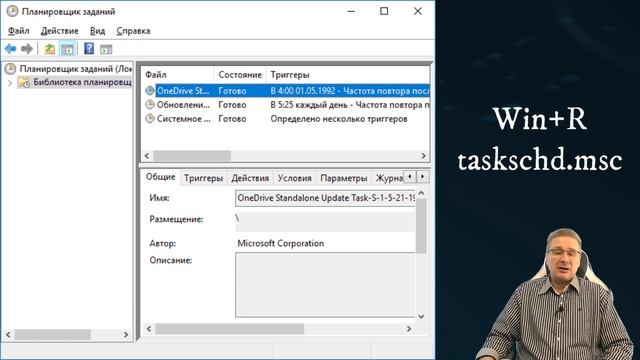
Task: Click details pane vertical scrollbar down arrow
Action: (x=422, y=317)
